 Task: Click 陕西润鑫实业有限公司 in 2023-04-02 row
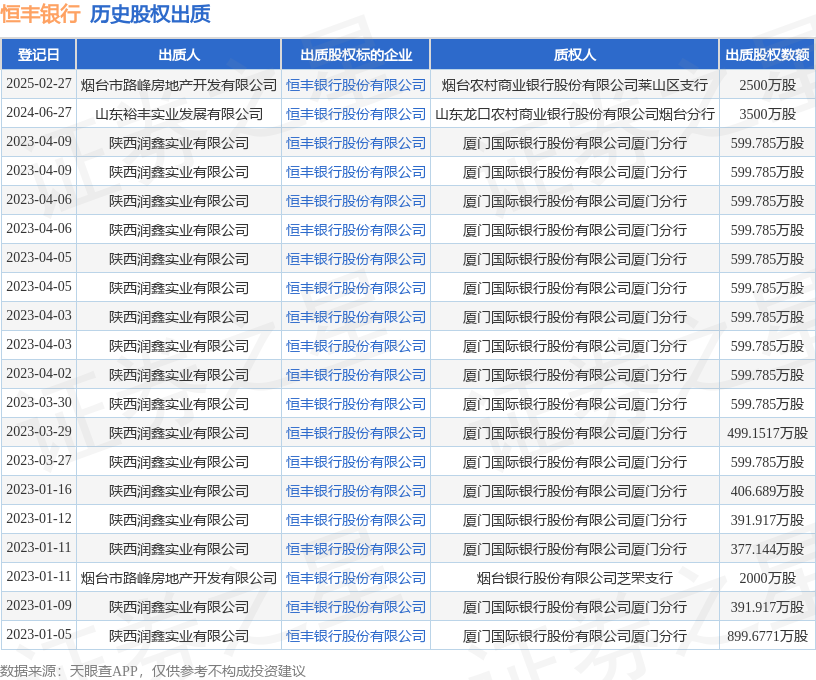click(178, 375)
